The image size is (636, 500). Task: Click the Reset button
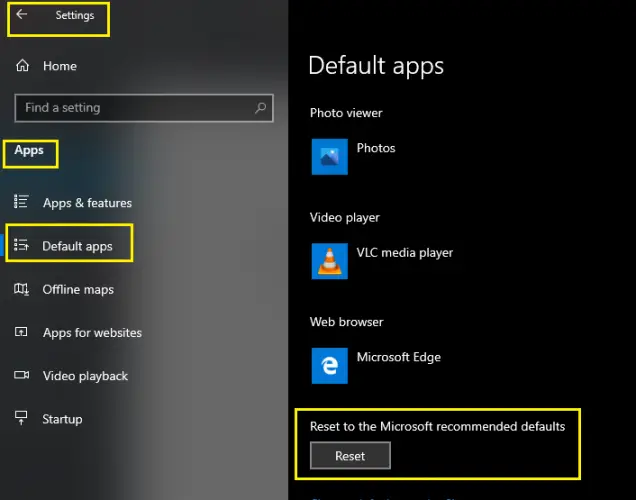pyautogui.click(x=350, y=456)
